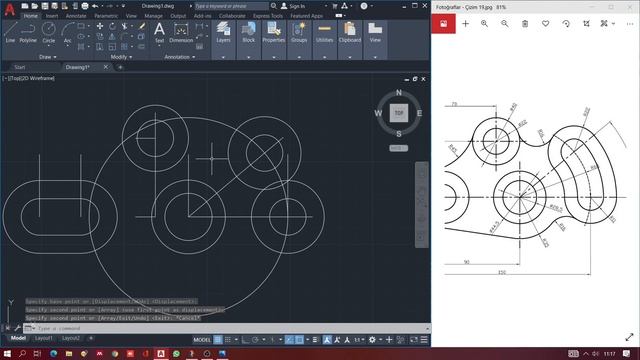Toggle Lineweight display in status bar
This screenshot has width=640, height=360.
pyautogui.click(x=315, y=340)
